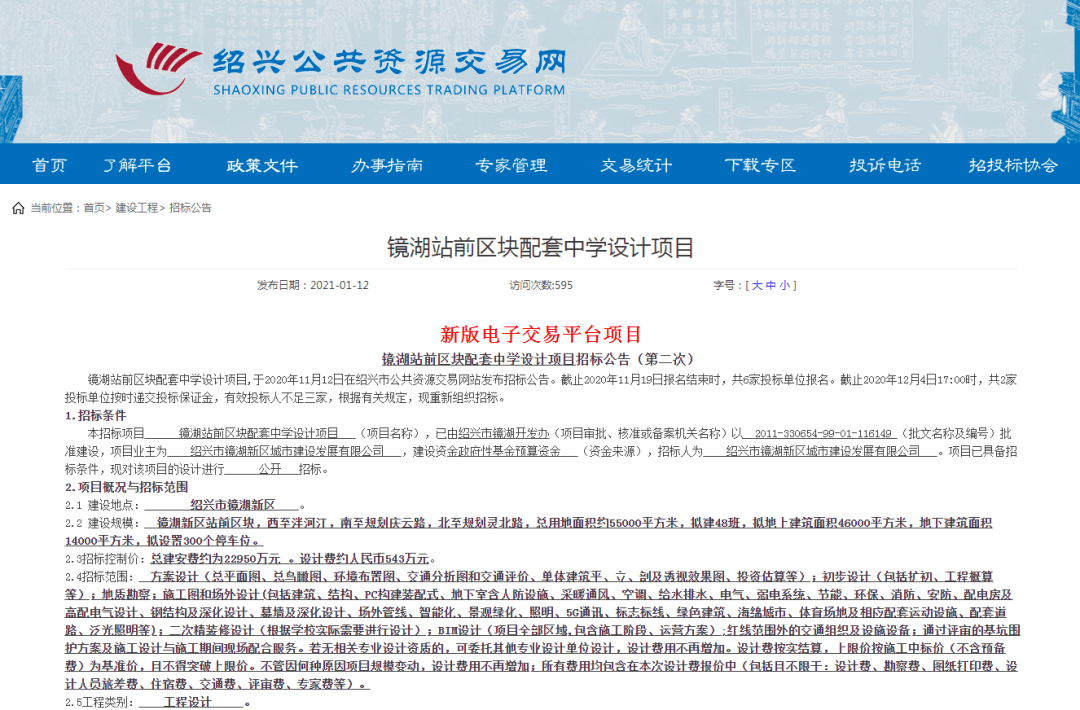Select 专家管理 in navigation bar

[511, 165]
